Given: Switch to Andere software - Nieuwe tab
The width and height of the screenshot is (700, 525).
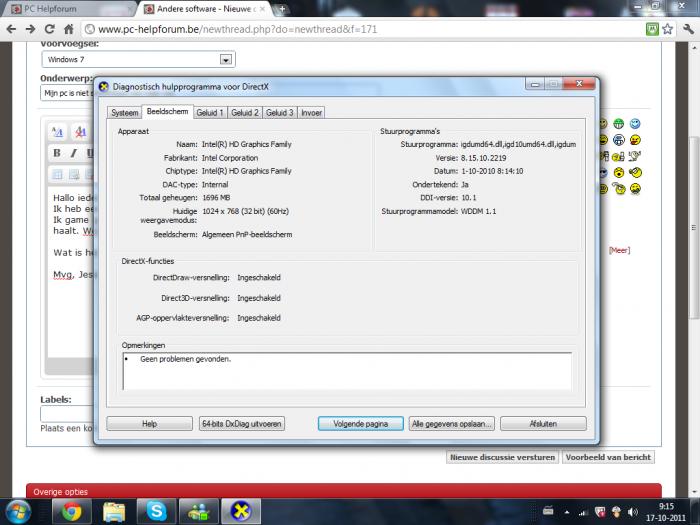Looking at the screenshot, I should (x=205, y=9).
